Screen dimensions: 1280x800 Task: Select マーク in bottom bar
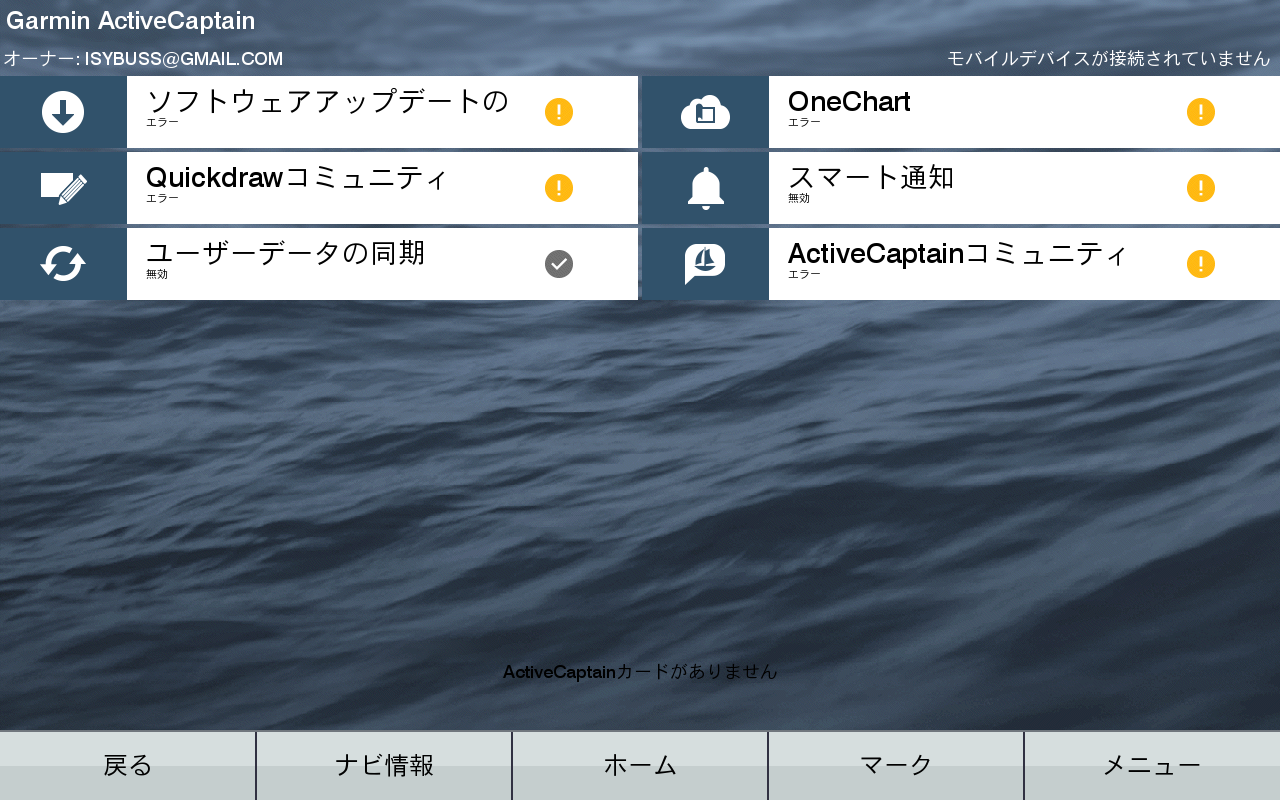click(x=896, y=766)
